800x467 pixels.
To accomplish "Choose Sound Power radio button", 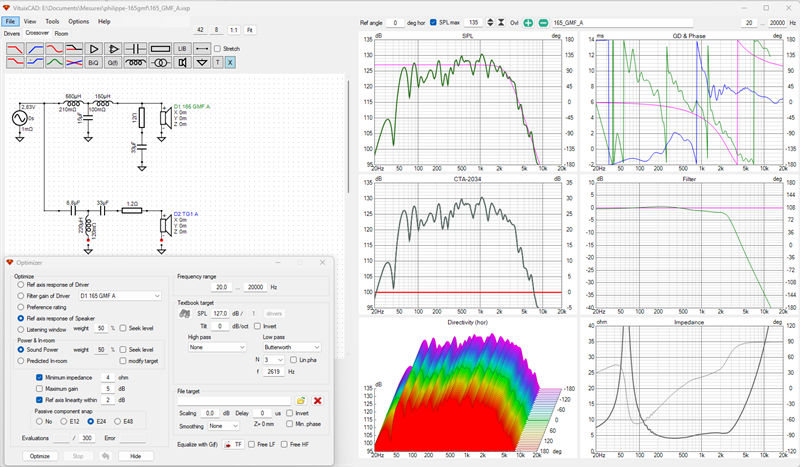I will (x=21, y=350).
